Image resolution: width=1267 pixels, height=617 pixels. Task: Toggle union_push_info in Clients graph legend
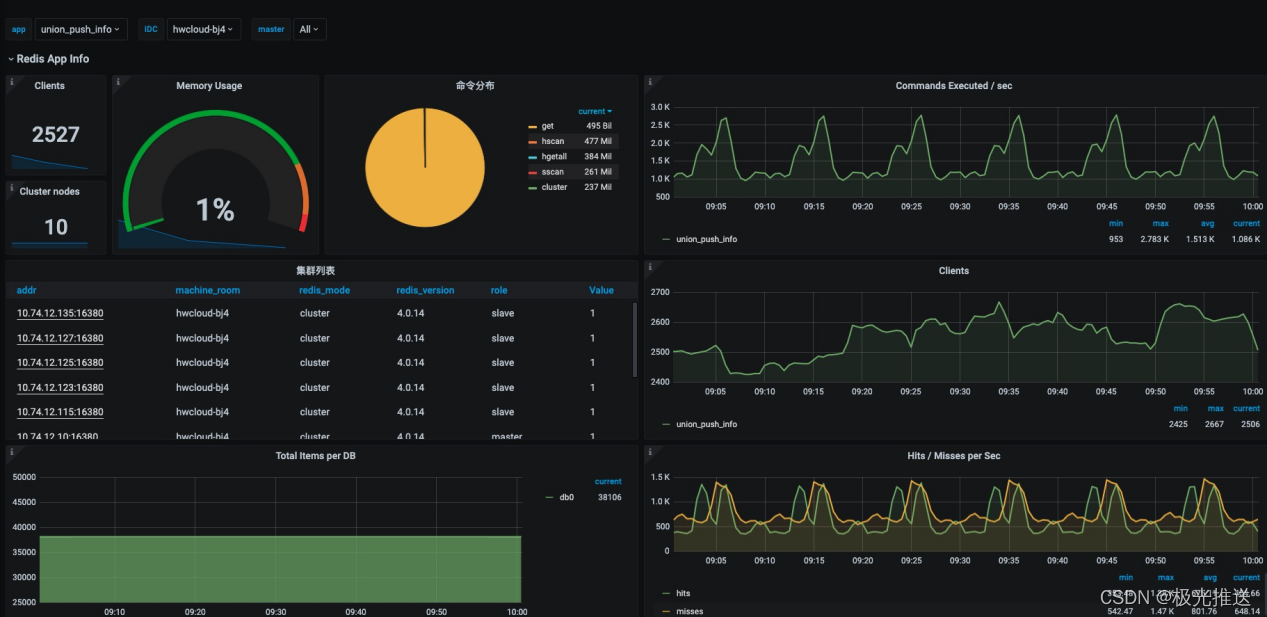[x=706, y=424]
